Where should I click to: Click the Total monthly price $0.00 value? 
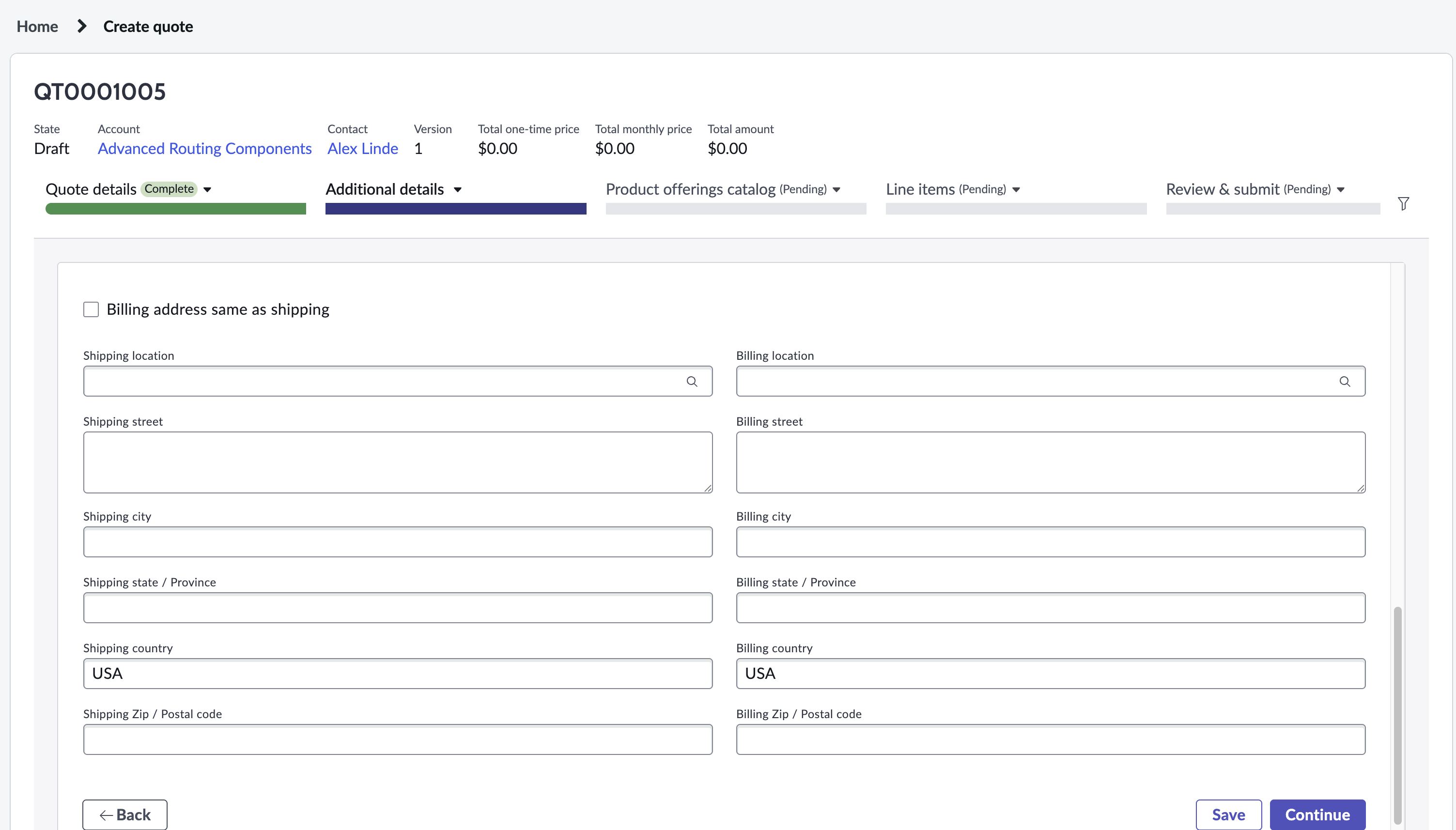[x=615, y=149]
